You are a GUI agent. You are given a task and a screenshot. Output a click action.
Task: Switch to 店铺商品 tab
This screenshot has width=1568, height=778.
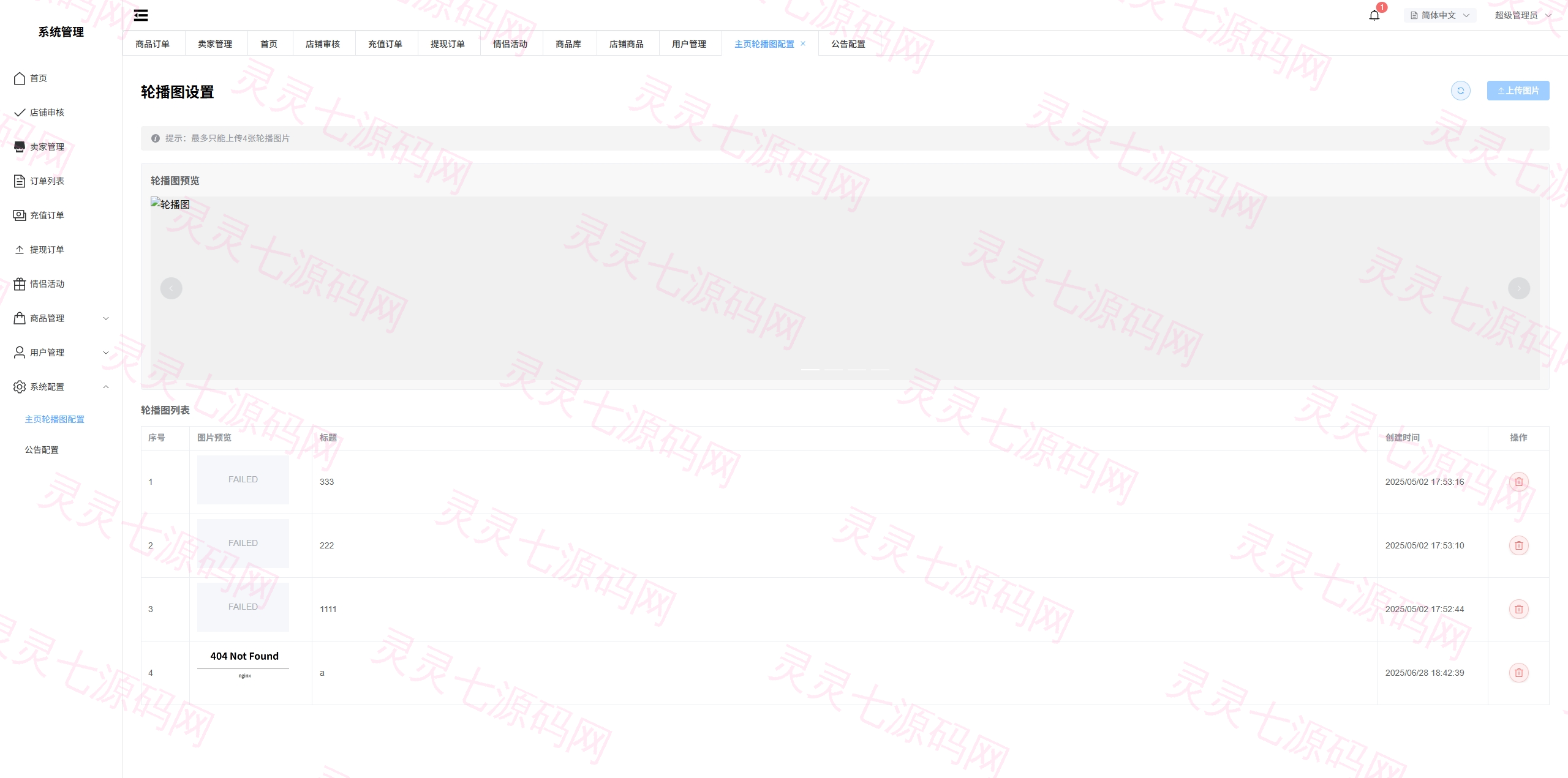[627, 44]
